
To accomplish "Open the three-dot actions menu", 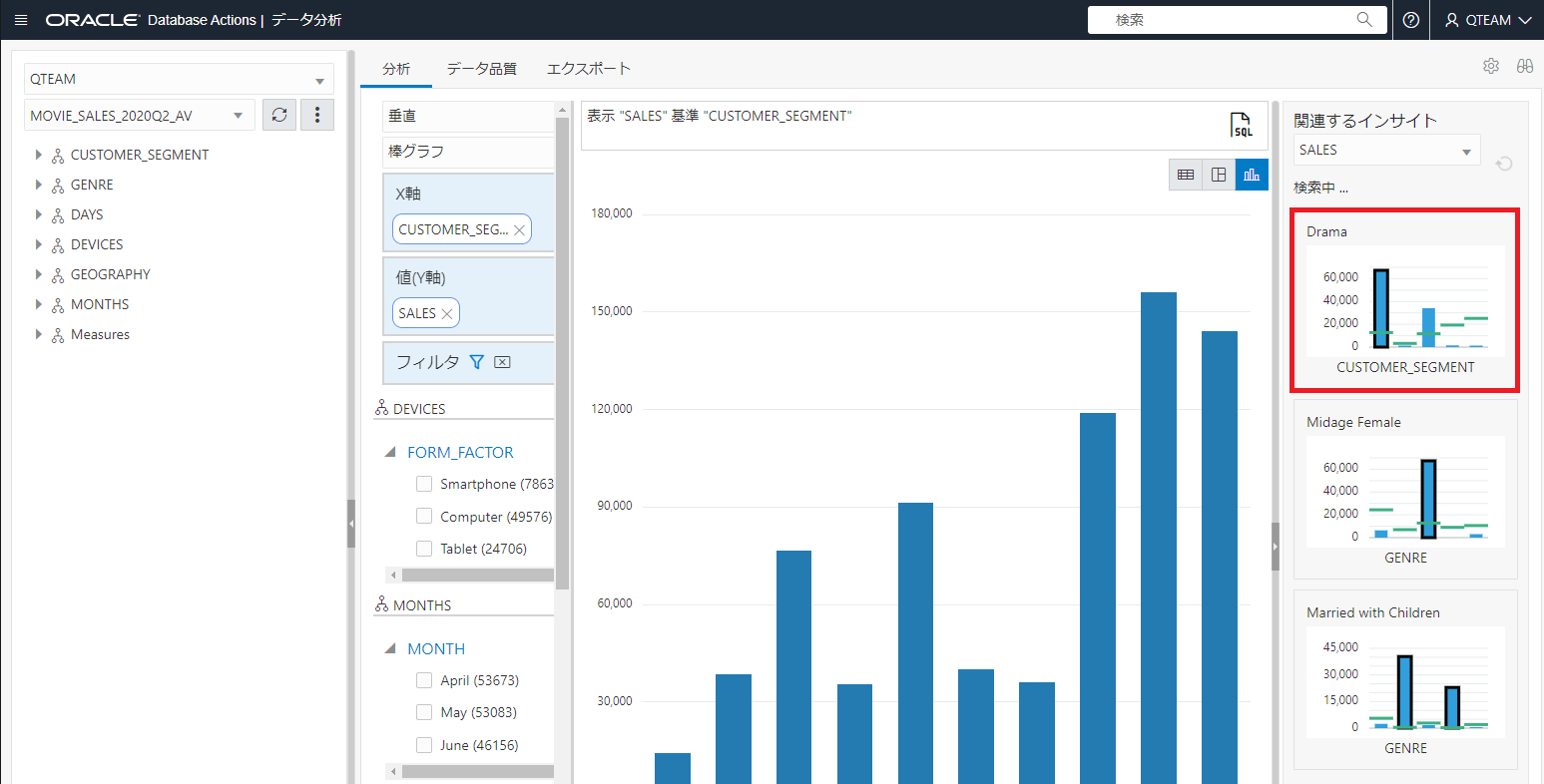I will pos(317,116).
